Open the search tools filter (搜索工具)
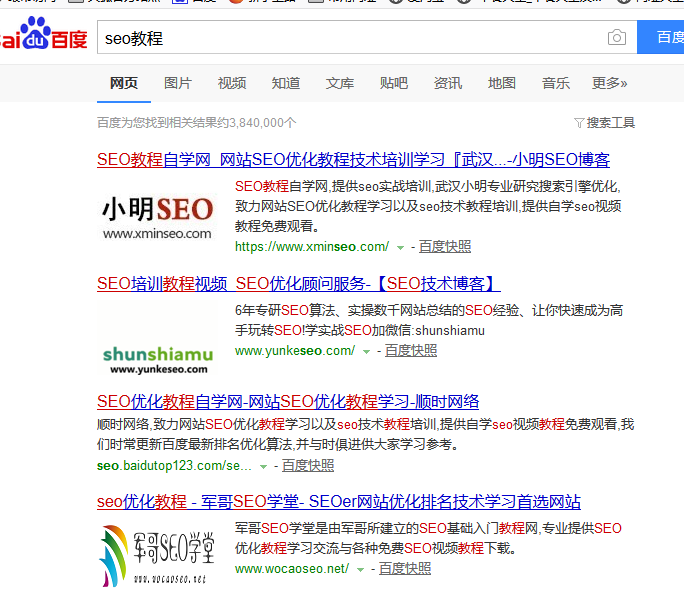 point(604,123)
